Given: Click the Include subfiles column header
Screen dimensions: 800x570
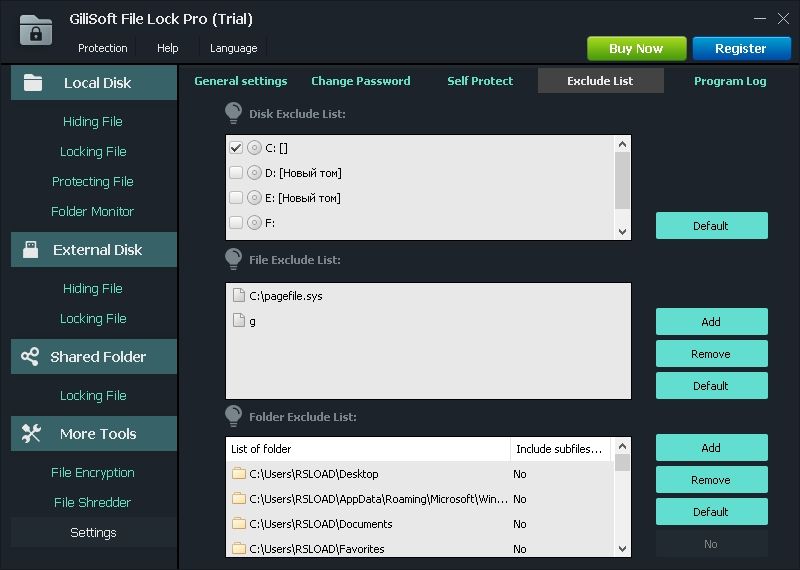Looking at the screenshot, I should point(561,449).
